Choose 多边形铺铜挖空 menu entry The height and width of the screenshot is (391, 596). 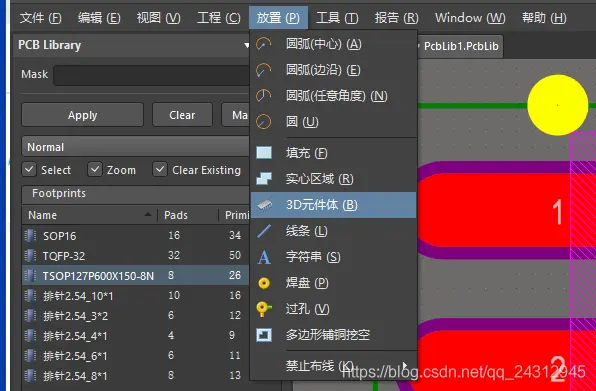(x=333, y=335)
